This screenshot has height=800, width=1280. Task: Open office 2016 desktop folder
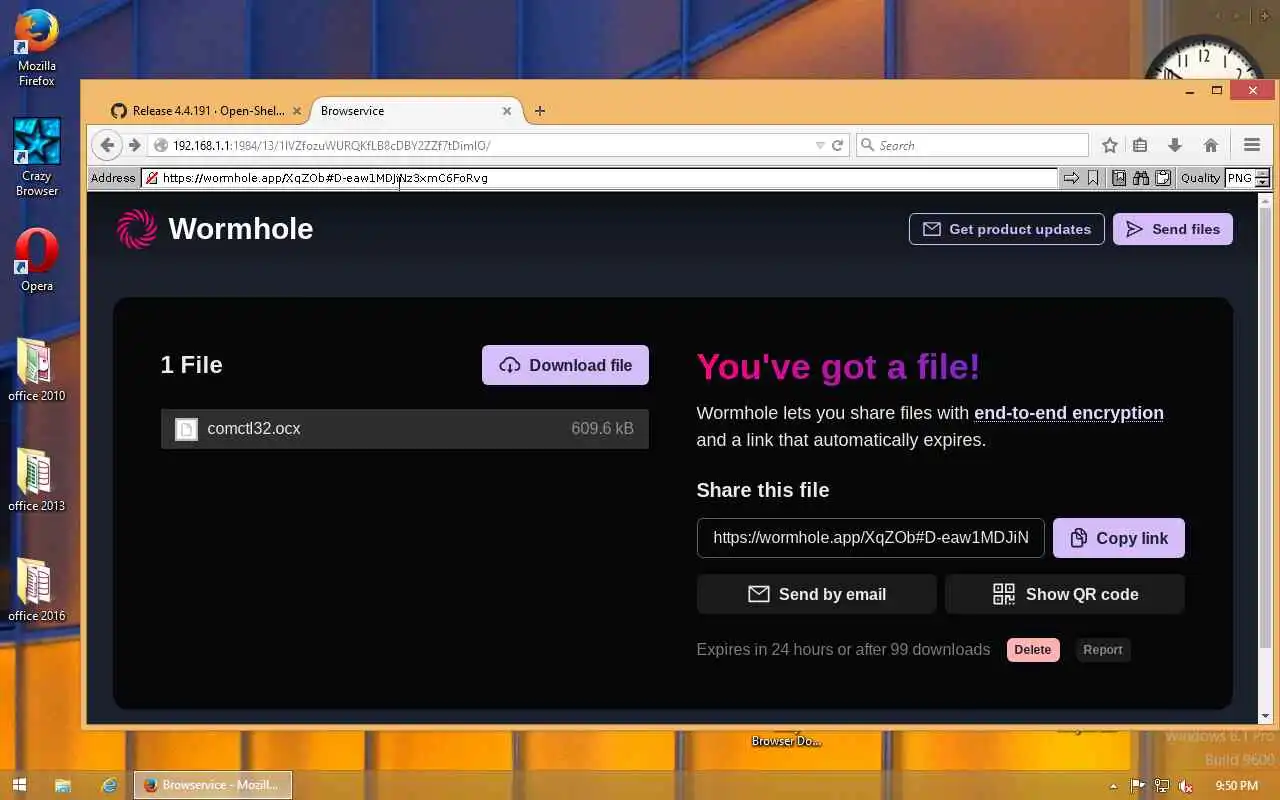click(x=37, y=590)
